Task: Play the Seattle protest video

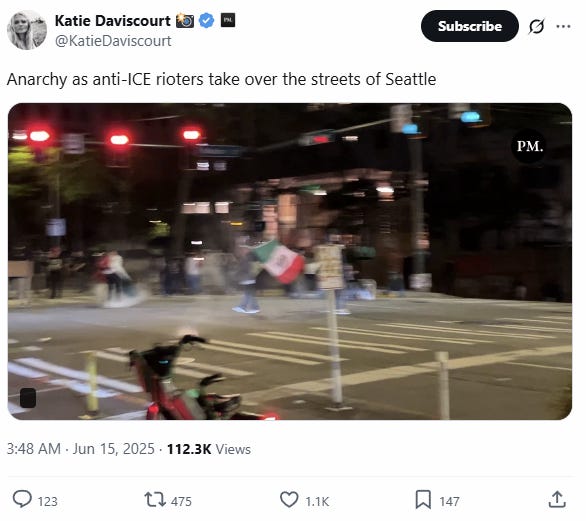Action: 290,261
